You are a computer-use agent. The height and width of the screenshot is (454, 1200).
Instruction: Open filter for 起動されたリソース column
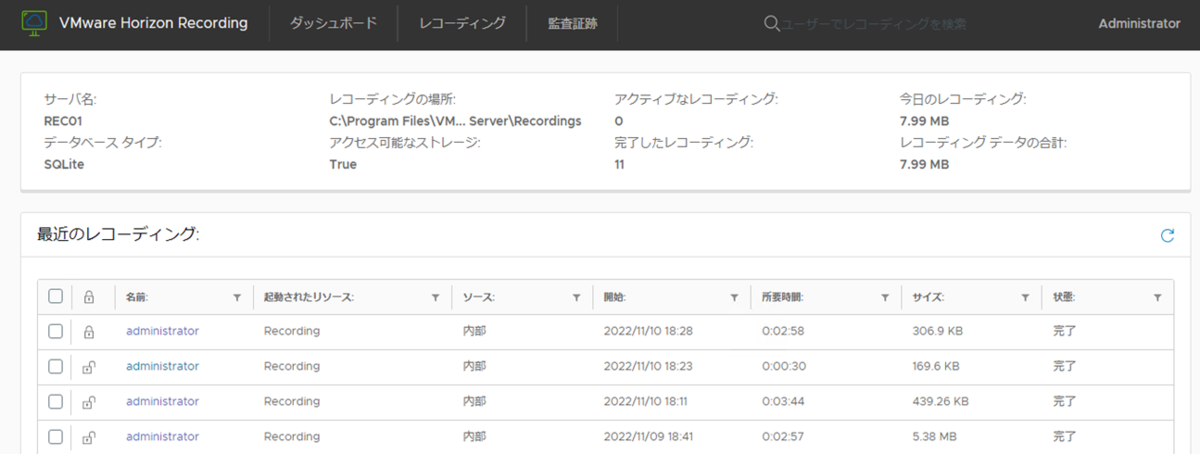[x=436, y=297]
